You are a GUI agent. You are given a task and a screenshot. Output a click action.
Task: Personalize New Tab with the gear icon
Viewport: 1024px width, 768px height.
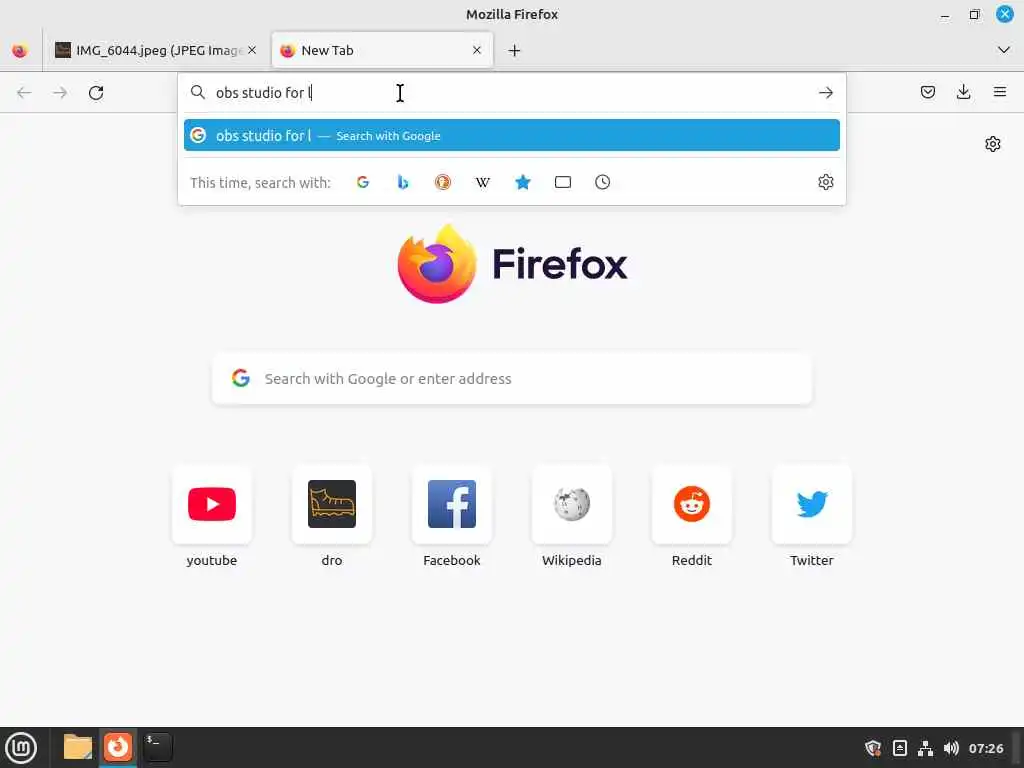coord(993,144)
